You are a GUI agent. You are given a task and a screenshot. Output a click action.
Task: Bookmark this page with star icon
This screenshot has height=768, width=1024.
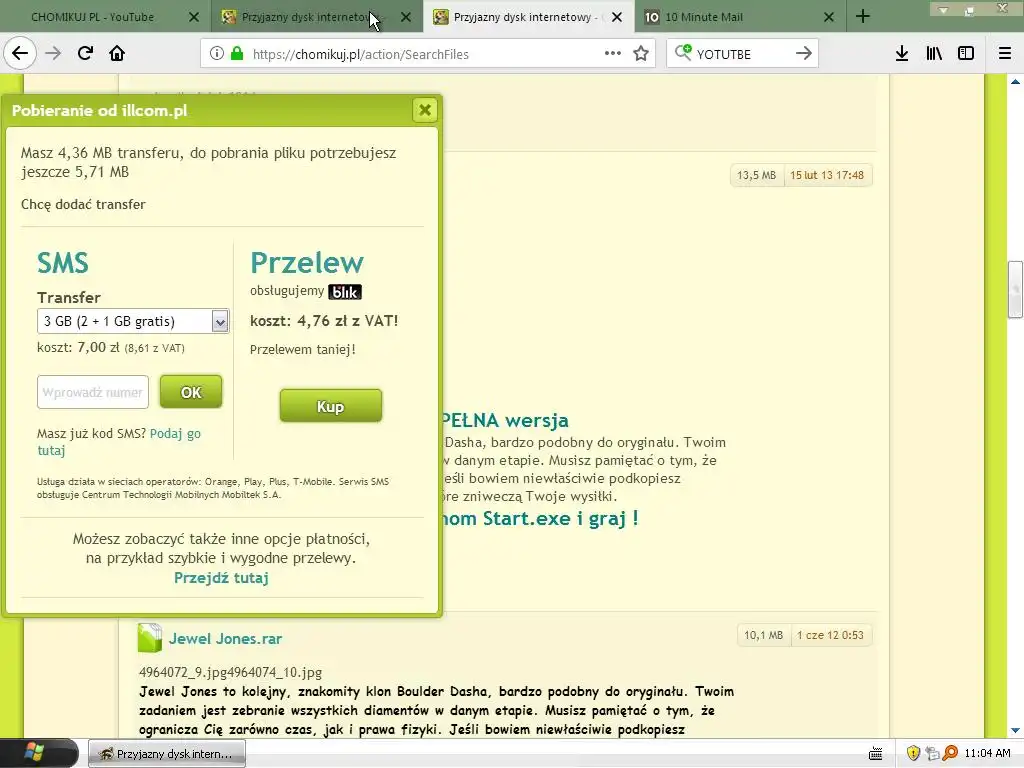(641, 54)
